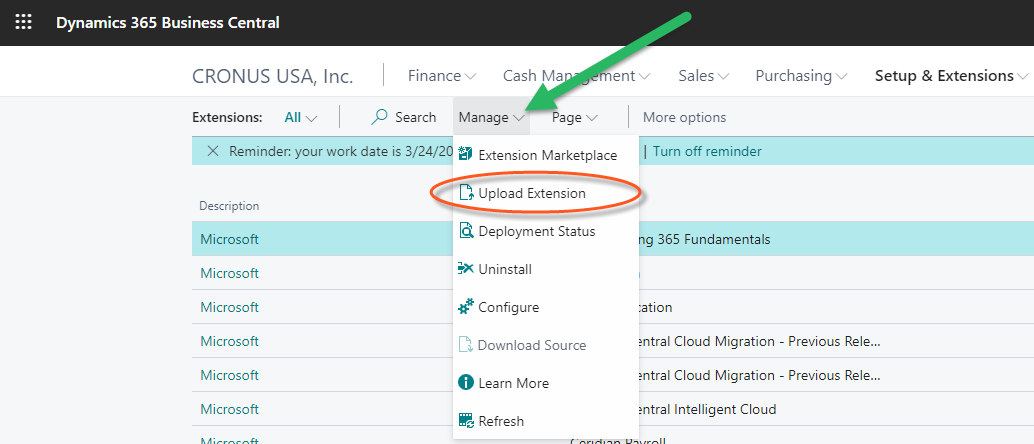Click the Learn More info icon
1034x444 pixels.
(465, 383)
